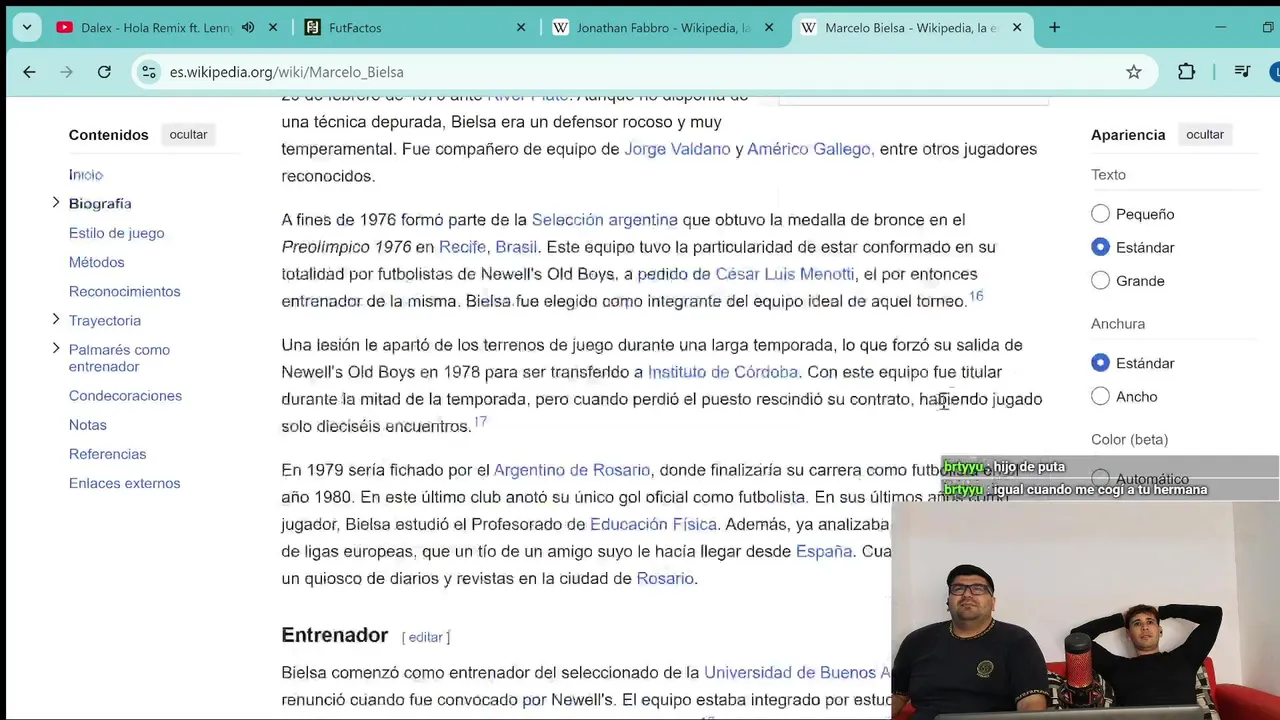Image resolution: width=1280 pixels, height=720 pixels.
Task: Click the webcam overlay video
Action: pyautogui.click(x=1085, y=610)
